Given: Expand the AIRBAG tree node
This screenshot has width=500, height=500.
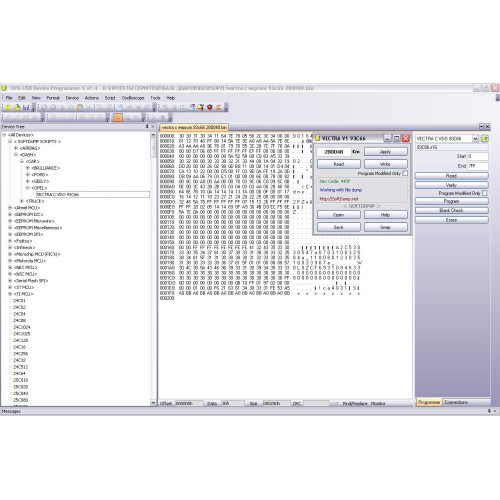Looking at the screenshot, I should pyautogui.click(x=16, y=148).
